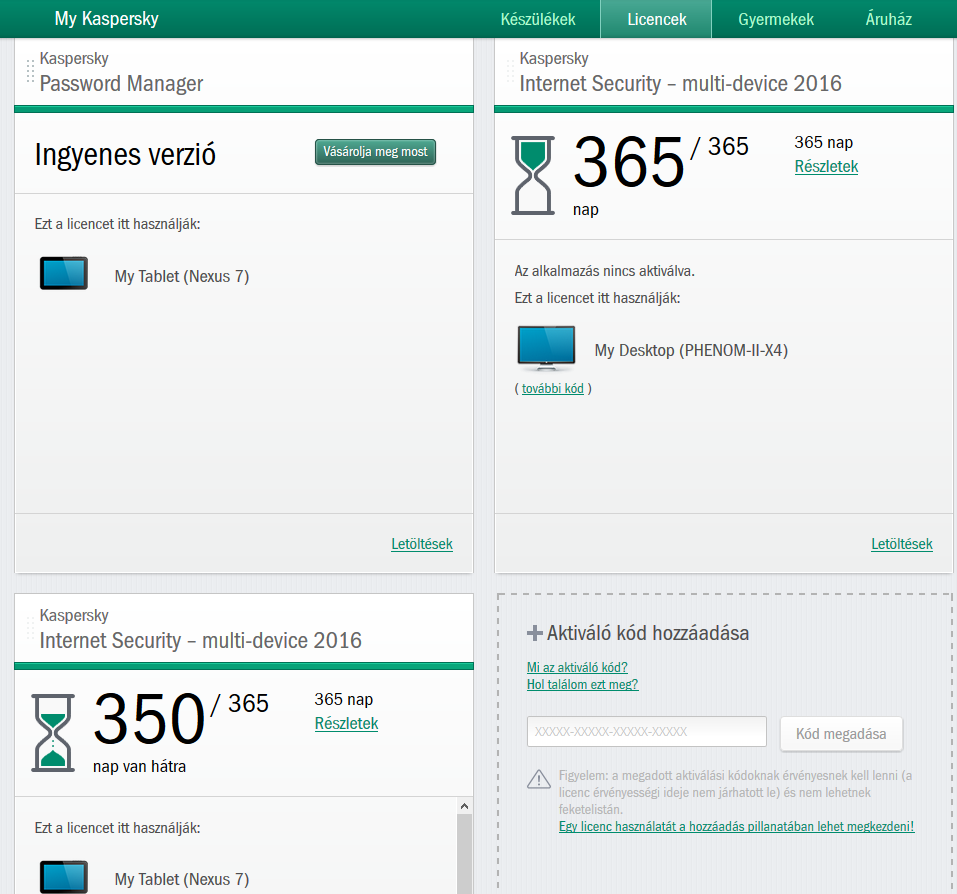Open the Gyermekek tab

coord(776,20)
